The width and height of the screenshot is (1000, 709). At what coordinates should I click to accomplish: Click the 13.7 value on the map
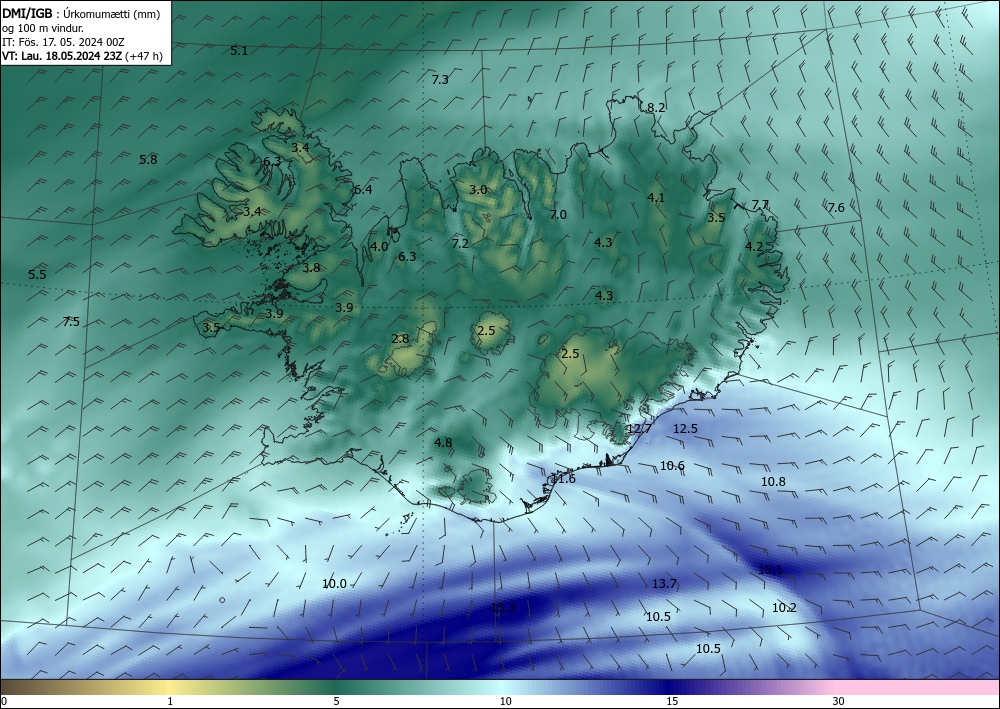click(665, 583)
